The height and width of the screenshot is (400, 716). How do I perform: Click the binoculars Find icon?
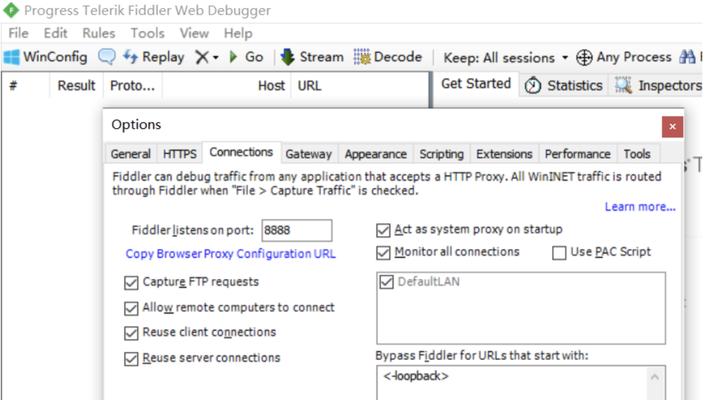pos(687,57)
